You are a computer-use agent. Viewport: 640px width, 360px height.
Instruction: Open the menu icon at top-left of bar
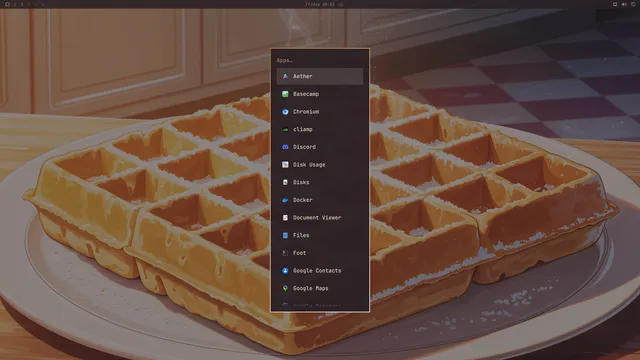pyautogui.click(x=7, y=4)
